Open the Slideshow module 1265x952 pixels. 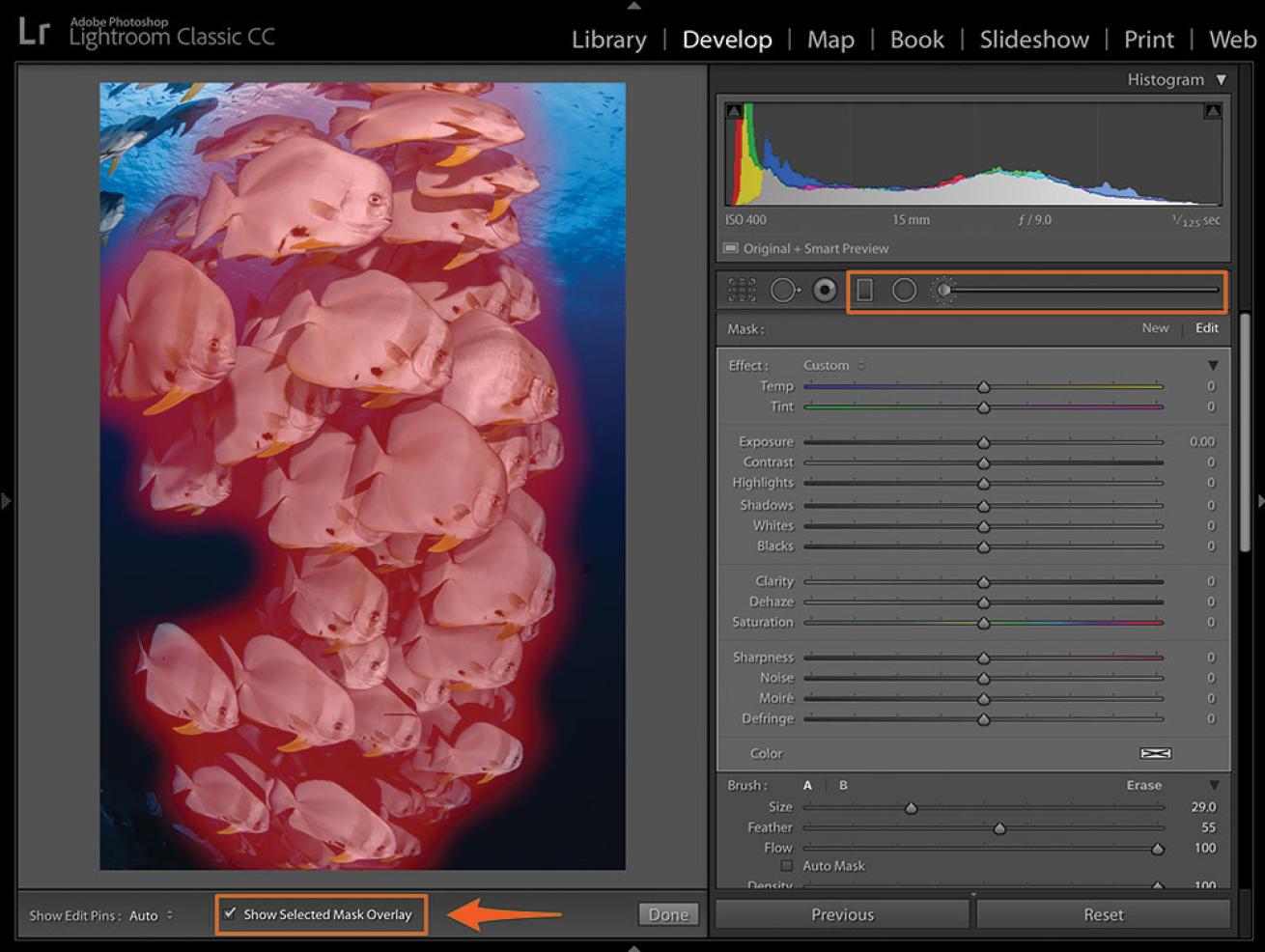tap(1033, 40)
